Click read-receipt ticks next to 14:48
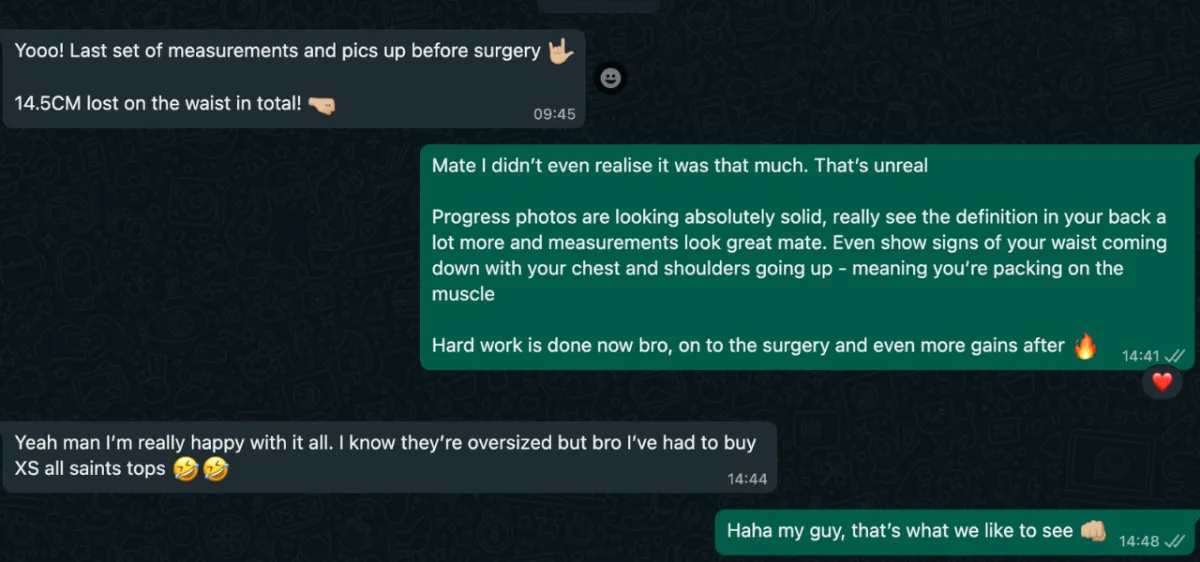1200x562 pixels. point(1176,541)
